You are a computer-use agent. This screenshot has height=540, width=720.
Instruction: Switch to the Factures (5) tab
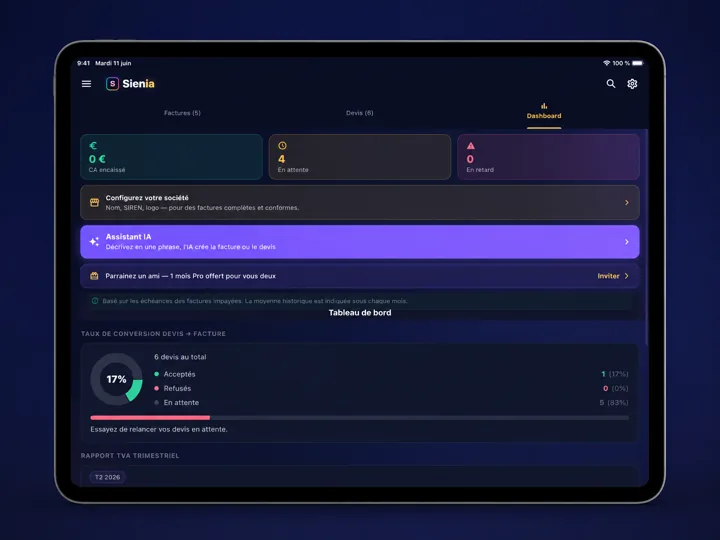[x=182, y=113]
